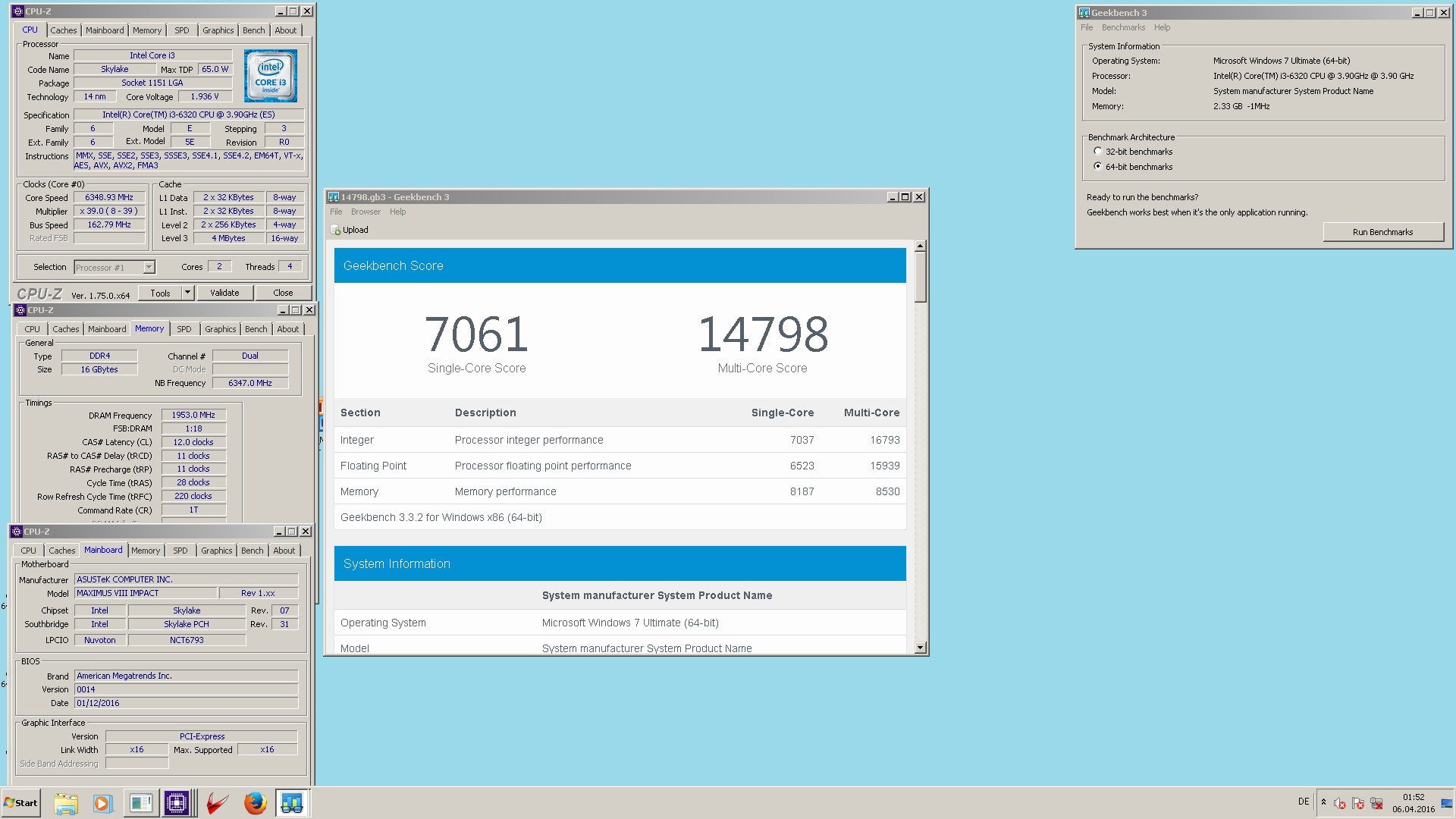Click Memory performance description text
The image size is (1456, 819).
506,491
